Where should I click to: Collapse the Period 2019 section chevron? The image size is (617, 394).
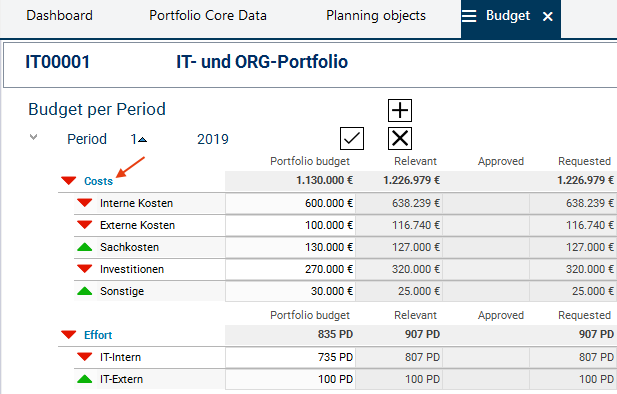pyautogui.click(x=34, y=137)
